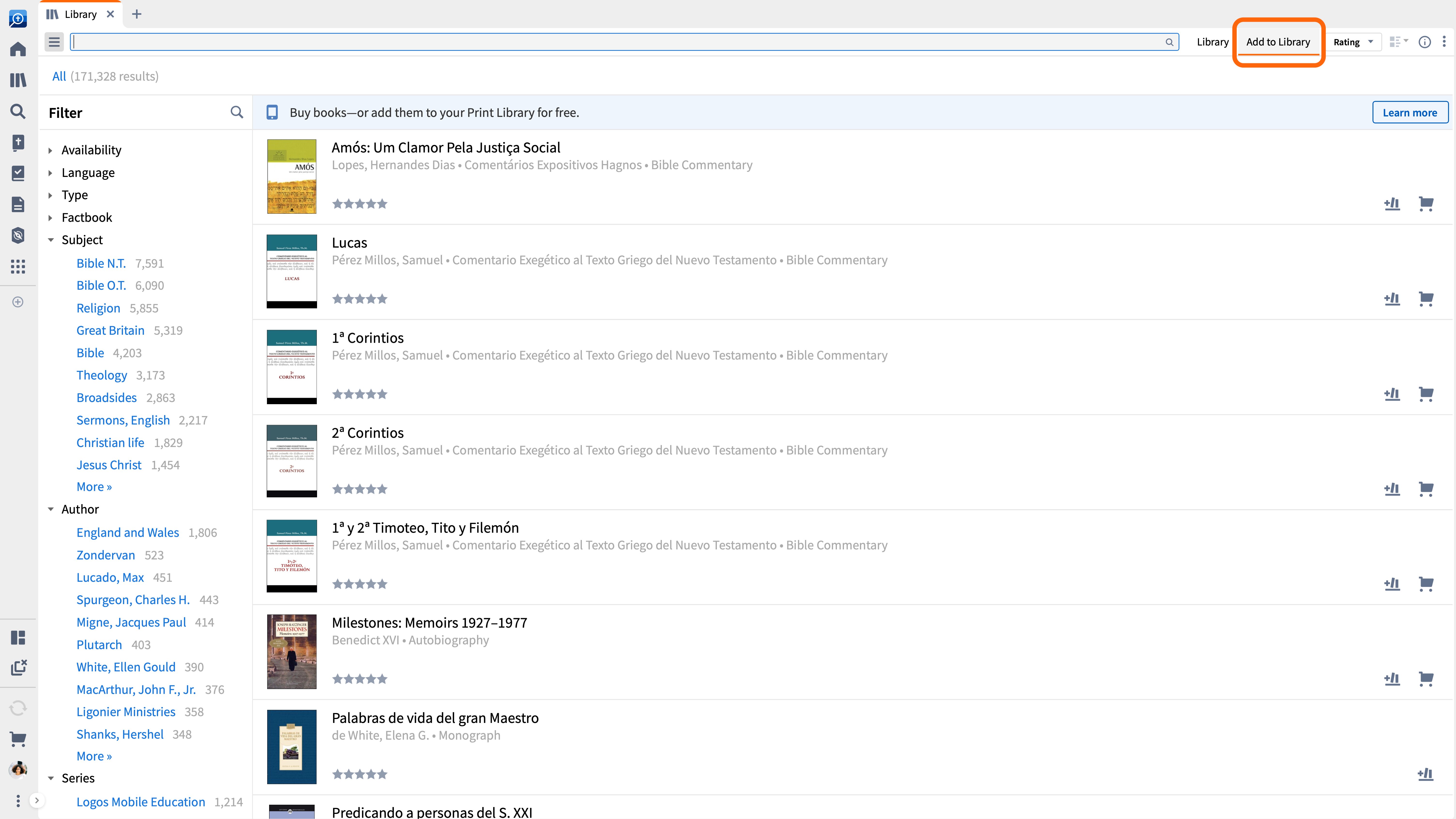Open the three-dot panel menu in the toolbar
This screenshot has height=819, width=1456.
coord(1444,42)
